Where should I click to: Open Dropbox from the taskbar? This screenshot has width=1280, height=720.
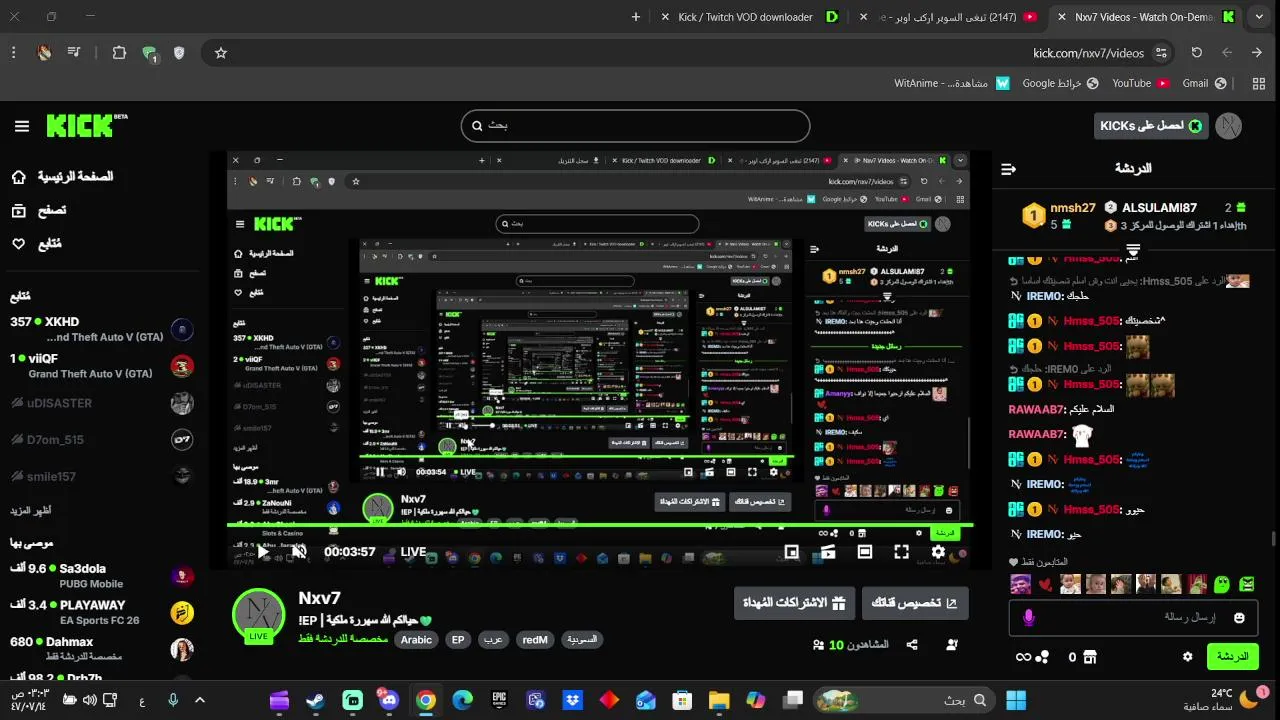(x=572, y=700)
